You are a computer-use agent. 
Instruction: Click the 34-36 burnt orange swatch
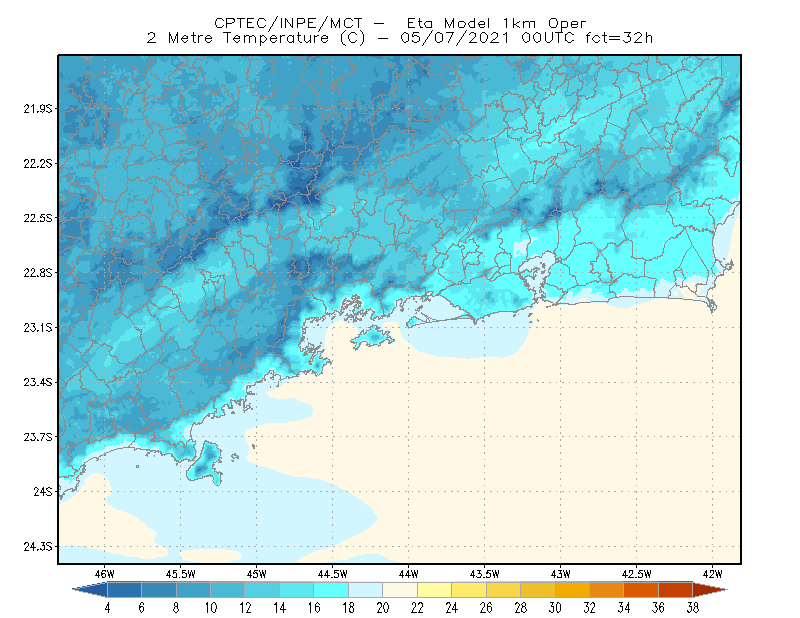point(641,590)
